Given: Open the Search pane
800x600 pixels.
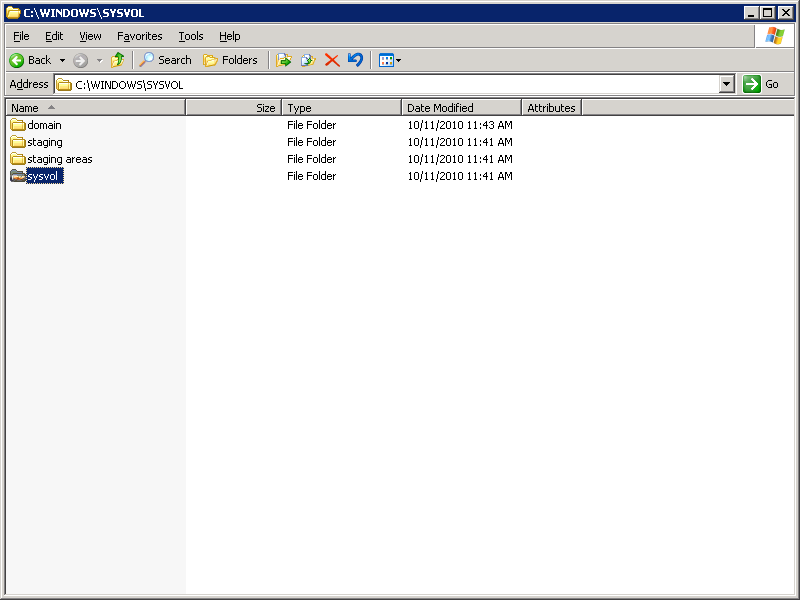Looking at the screenshot, I should coord(166,60).
